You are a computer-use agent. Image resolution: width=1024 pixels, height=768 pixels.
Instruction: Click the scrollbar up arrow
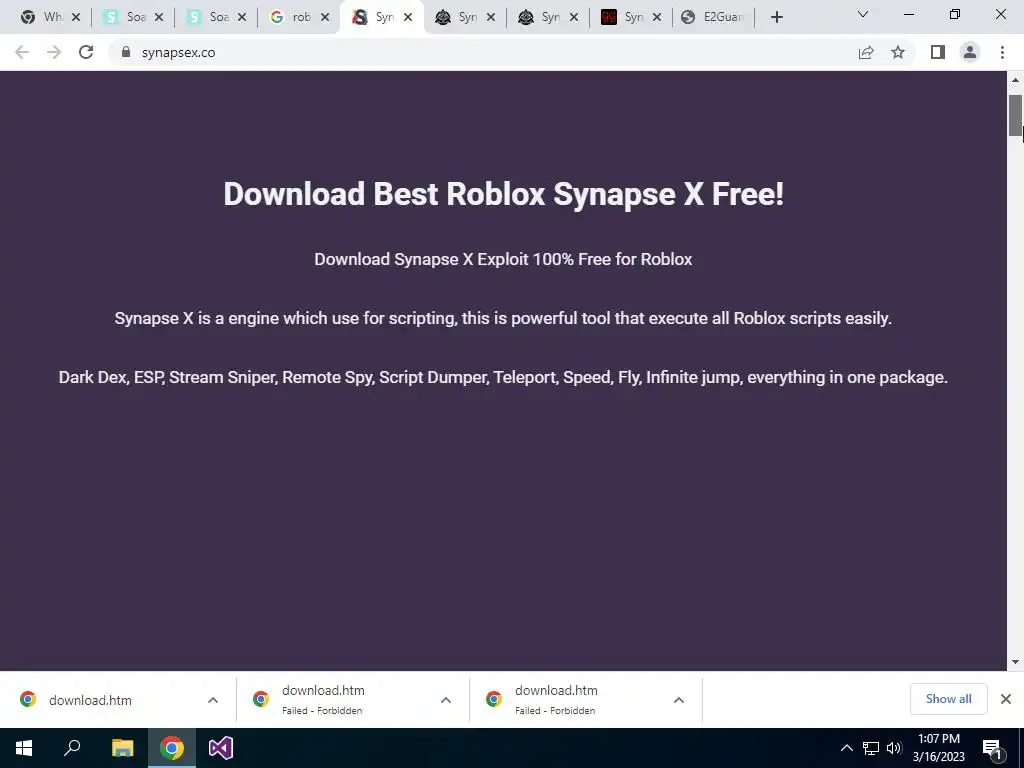(1015, 80)
